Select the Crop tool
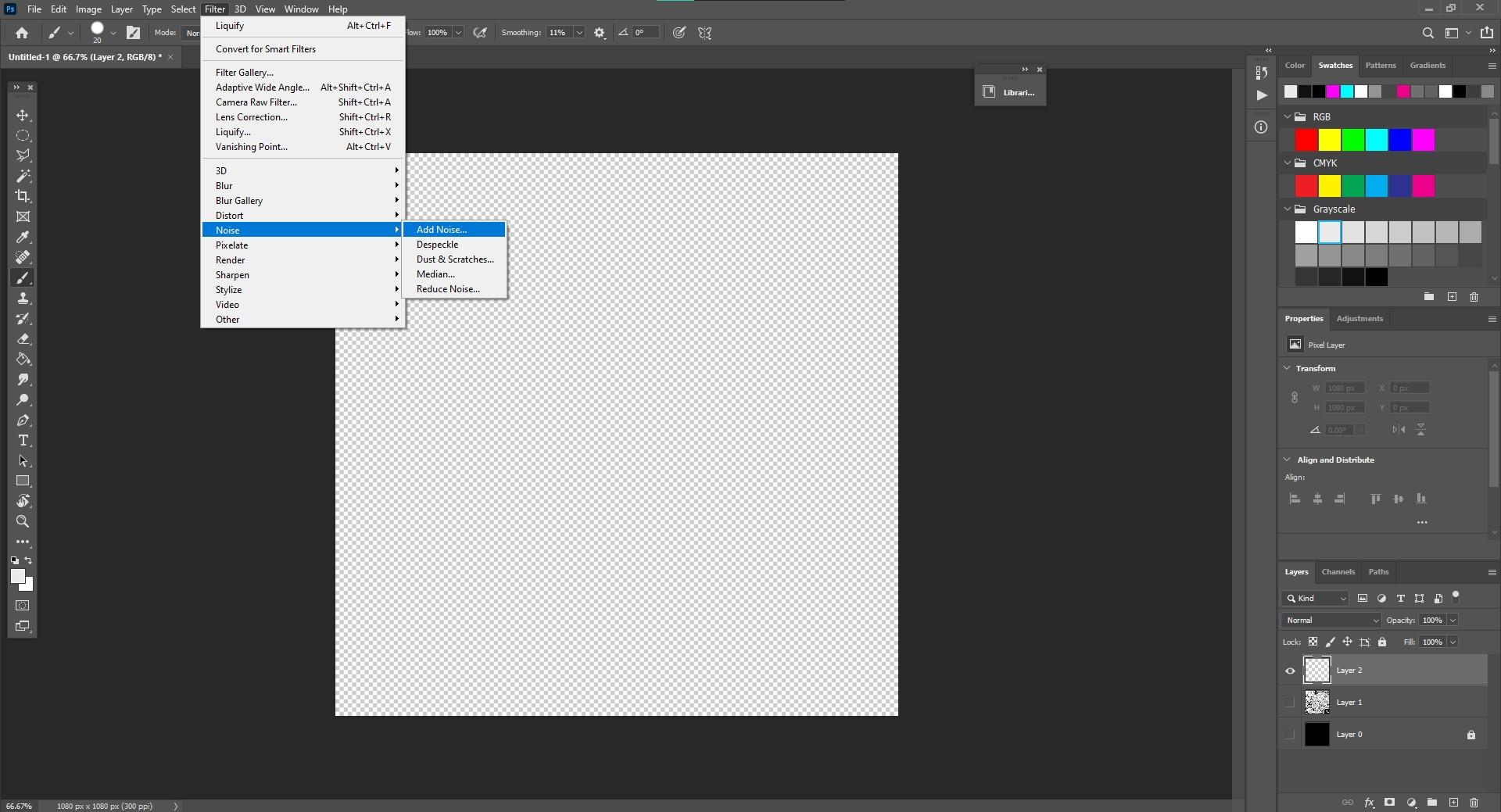1501x812 pixels. coord(23,196)
